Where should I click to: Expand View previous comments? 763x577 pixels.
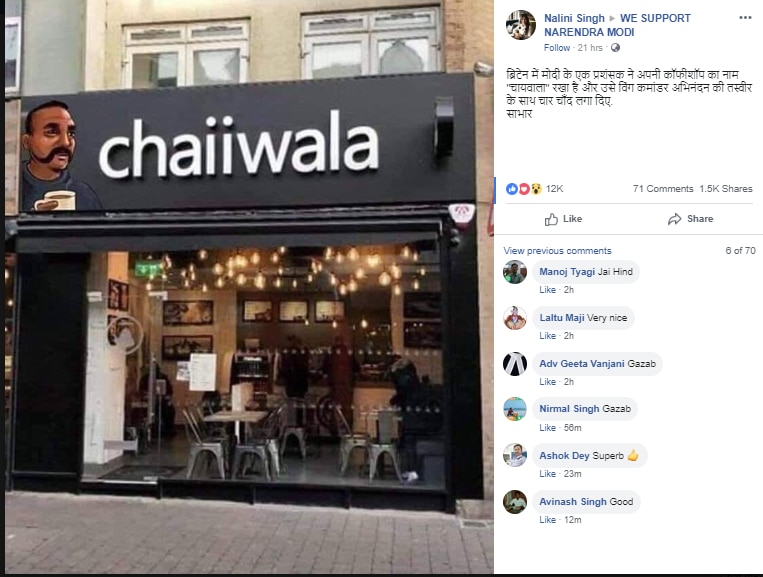click(x=557, y=251)
